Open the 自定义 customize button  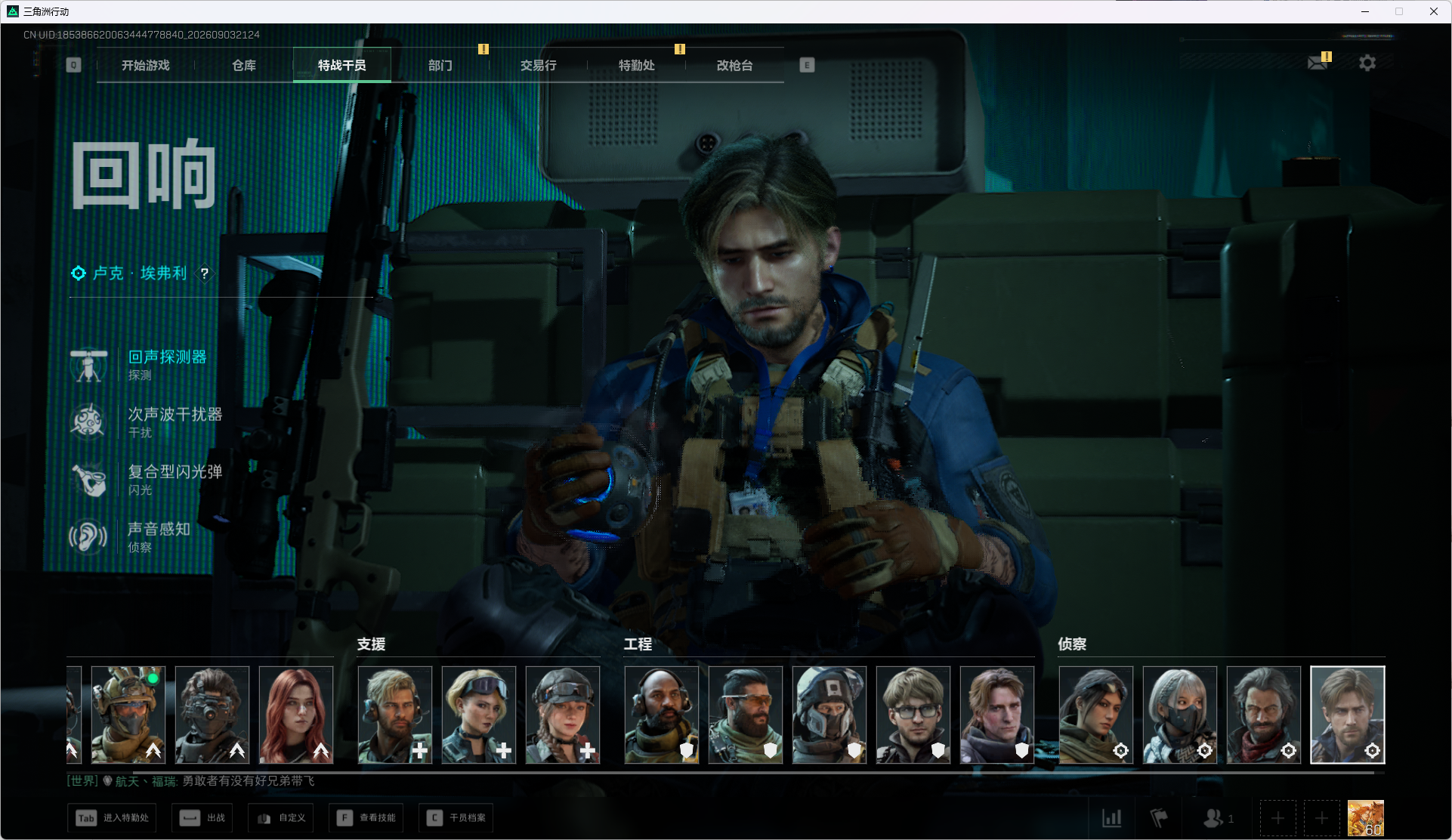coord(281,818)
